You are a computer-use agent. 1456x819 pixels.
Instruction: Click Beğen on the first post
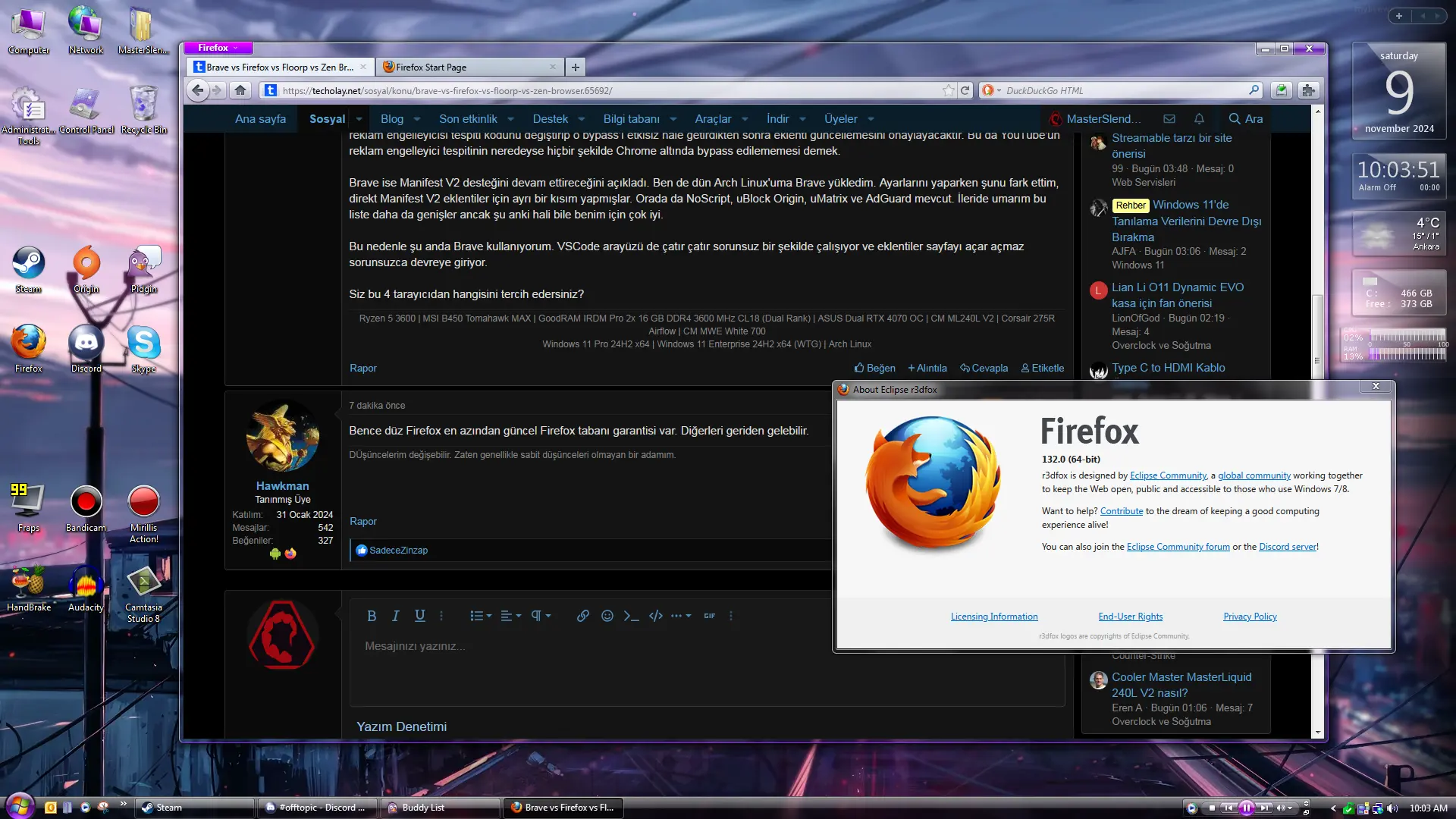pos(875,369)
